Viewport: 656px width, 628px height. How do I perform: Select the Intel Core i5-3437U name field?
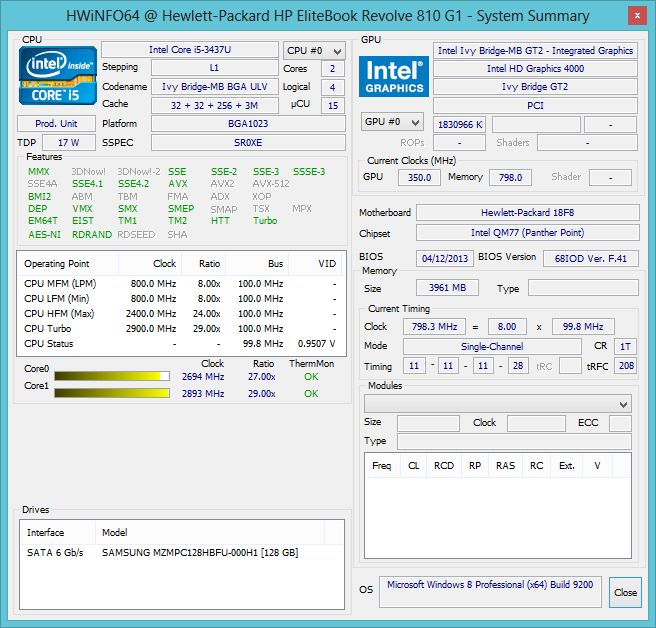189,50
